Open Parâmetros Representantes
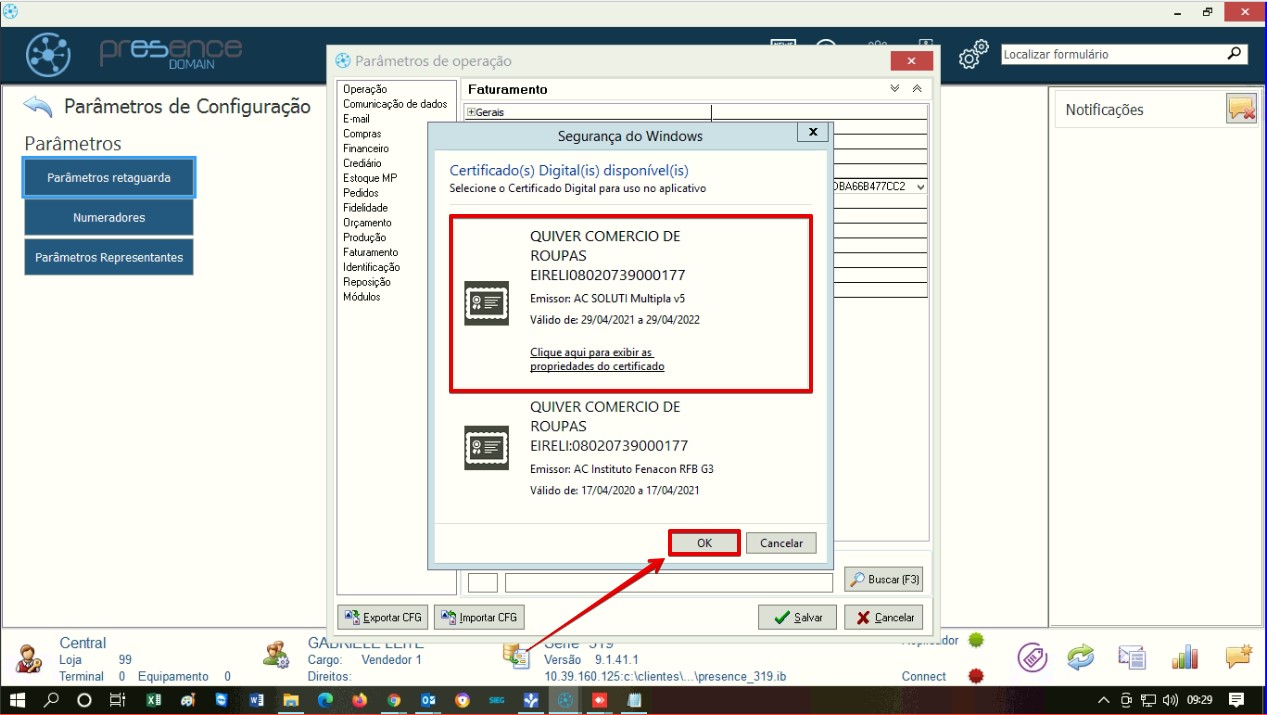 [x=109, y=257]
